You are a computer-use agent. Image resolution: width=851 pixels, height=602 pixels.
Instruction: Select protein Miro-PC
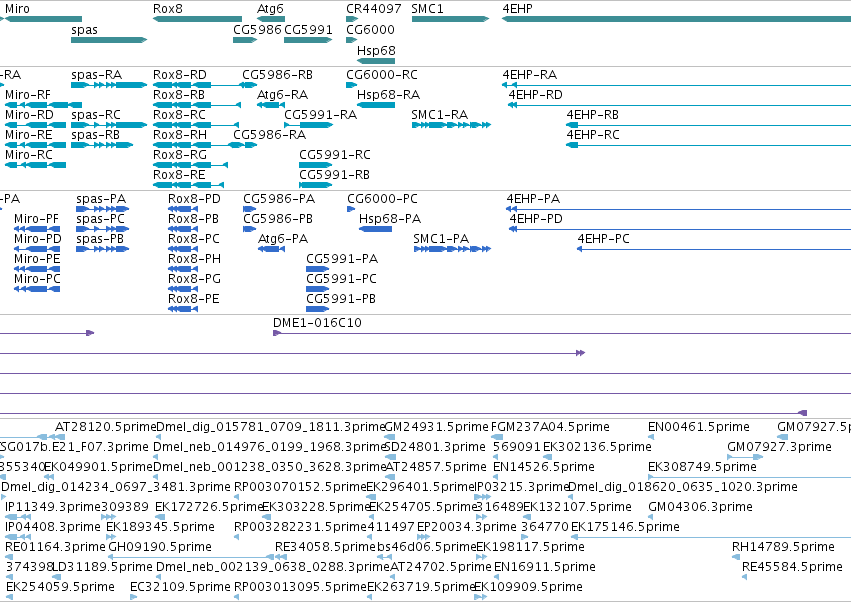(x=37, y=289)
